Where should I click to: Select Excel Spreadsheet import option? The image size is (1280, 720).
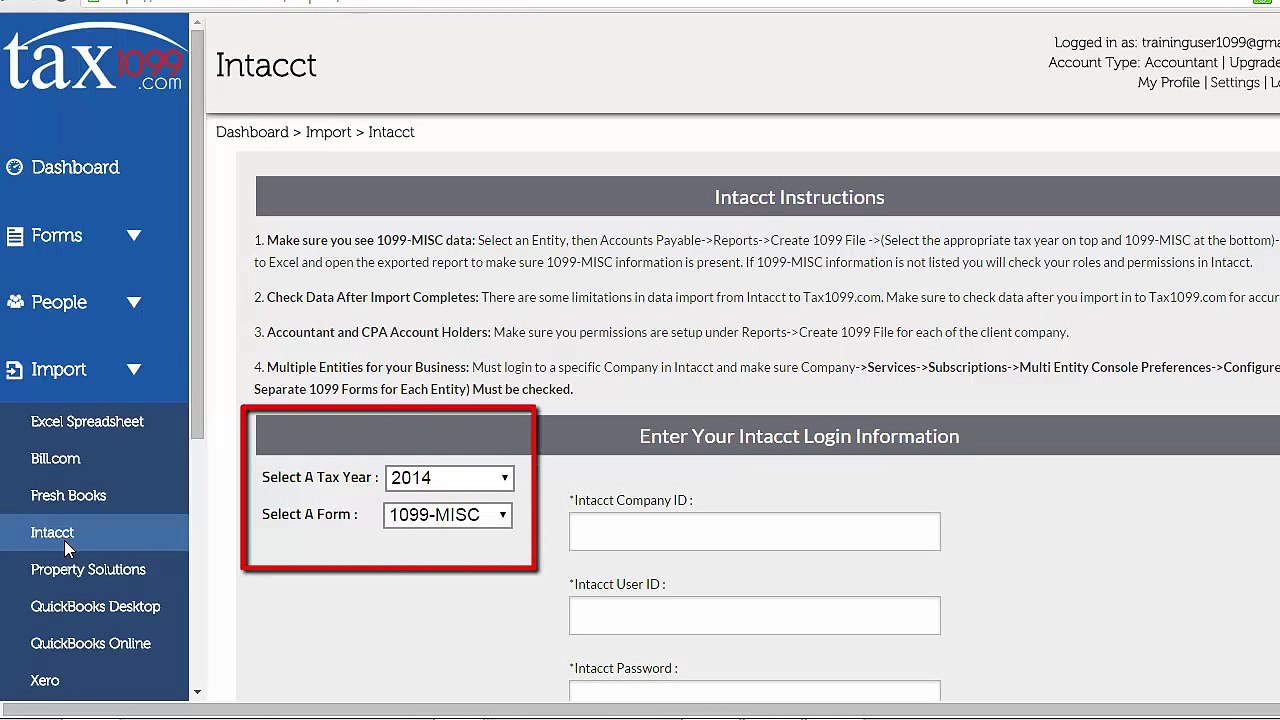pos(87,422)
